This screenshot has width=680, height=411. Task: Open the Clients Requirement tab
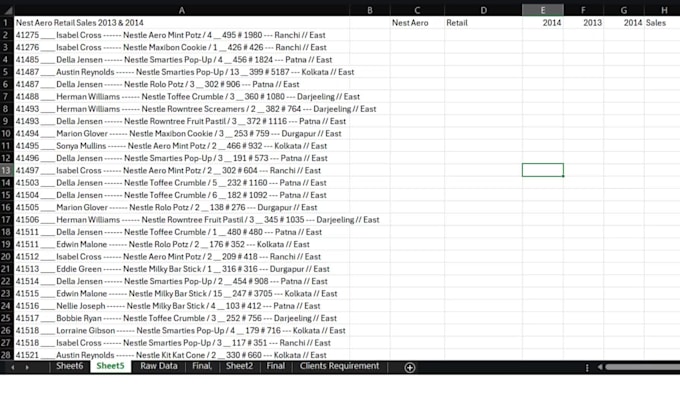(339, 366)
